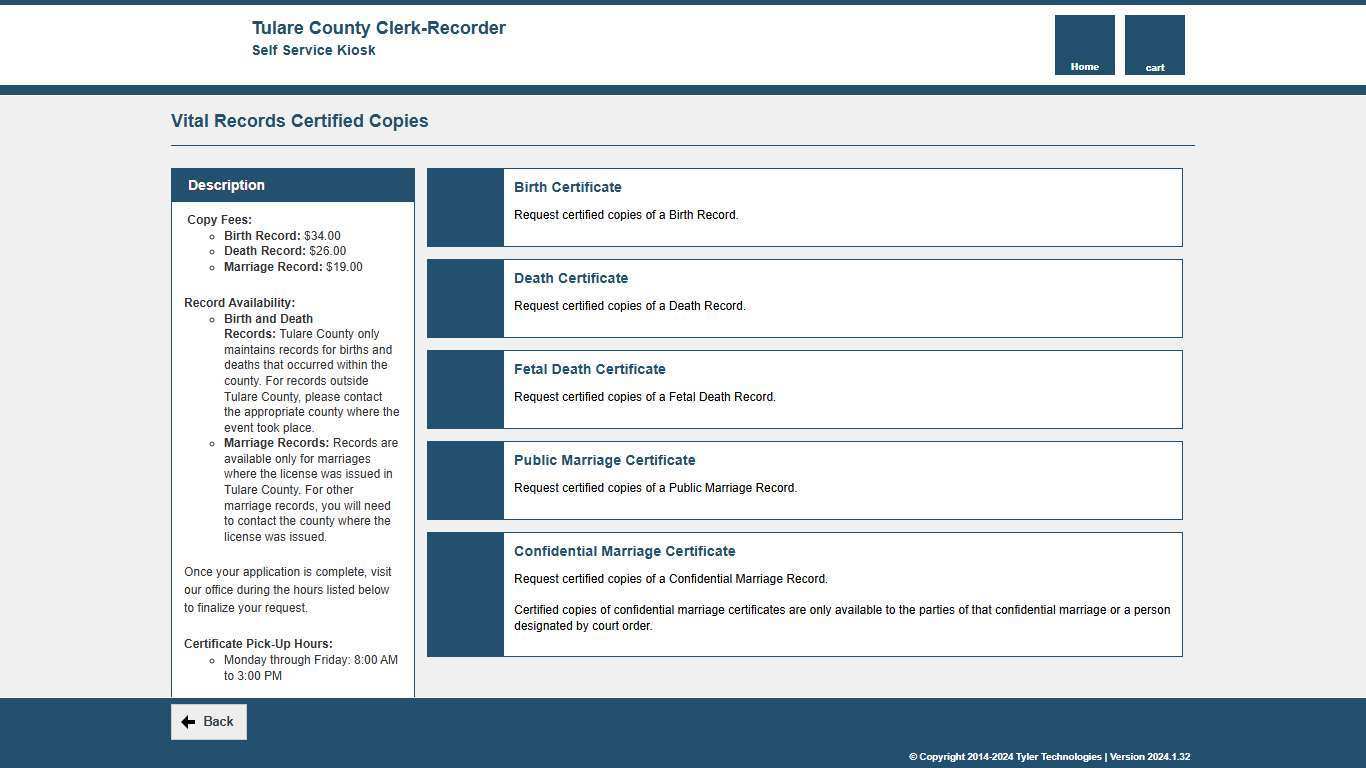The width and height of the screenshot is (1366, 768).
Task: Open the Confidential Marriage Certificate title
Action: click(624, 551)
